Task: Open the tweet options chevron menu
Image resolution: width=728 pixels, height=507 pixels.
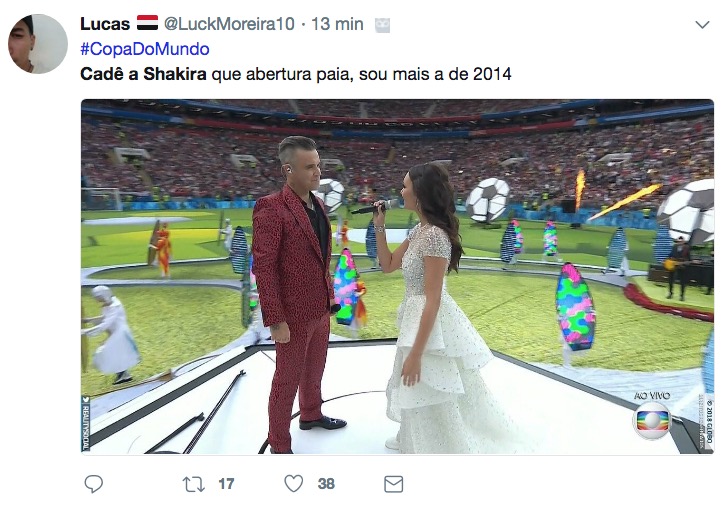Action: pyautogui.click(x=702, y=25)
